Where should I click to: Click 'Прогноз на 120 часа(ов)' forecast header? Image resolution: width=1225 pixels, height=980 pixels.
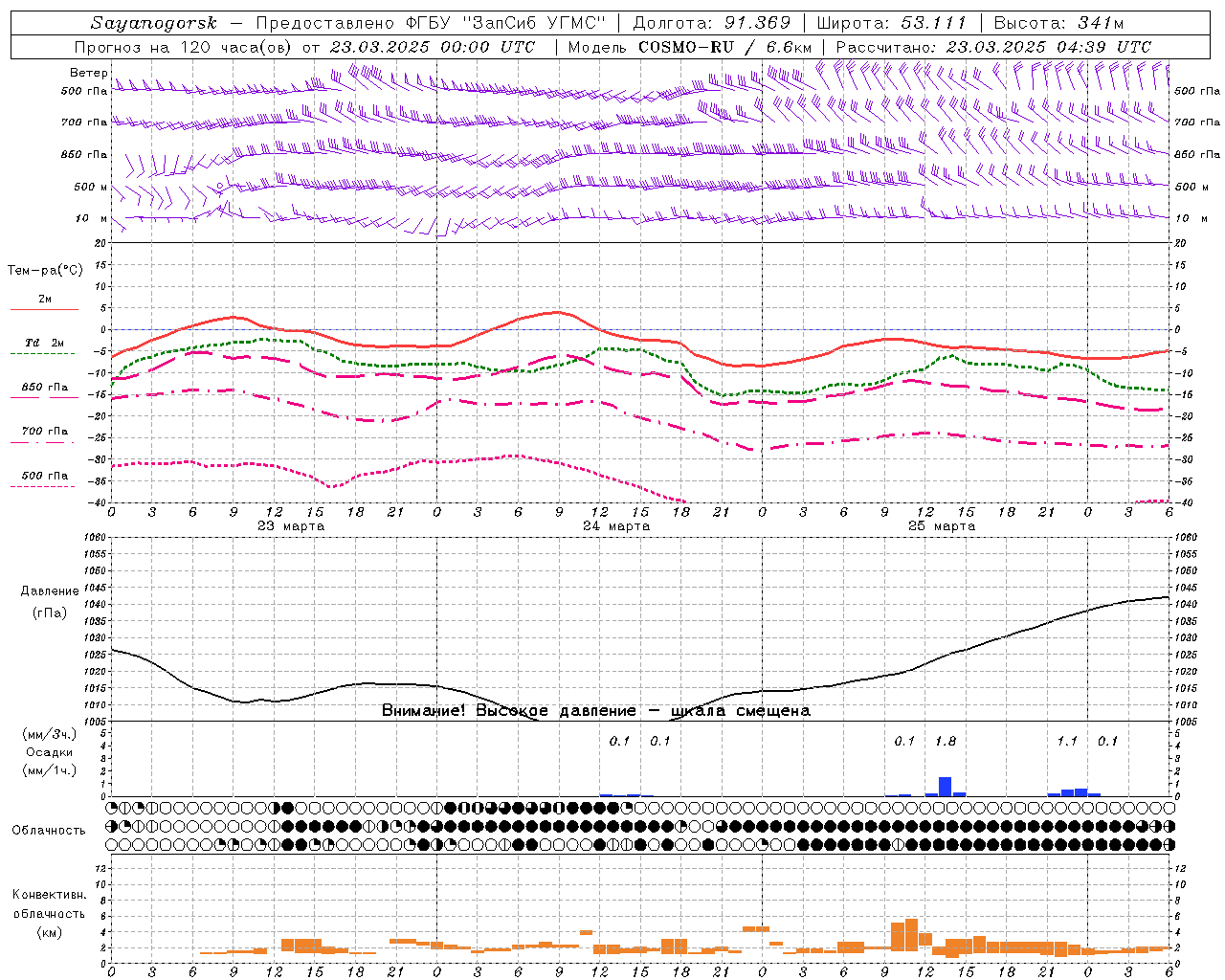click(x=185, y=47)
